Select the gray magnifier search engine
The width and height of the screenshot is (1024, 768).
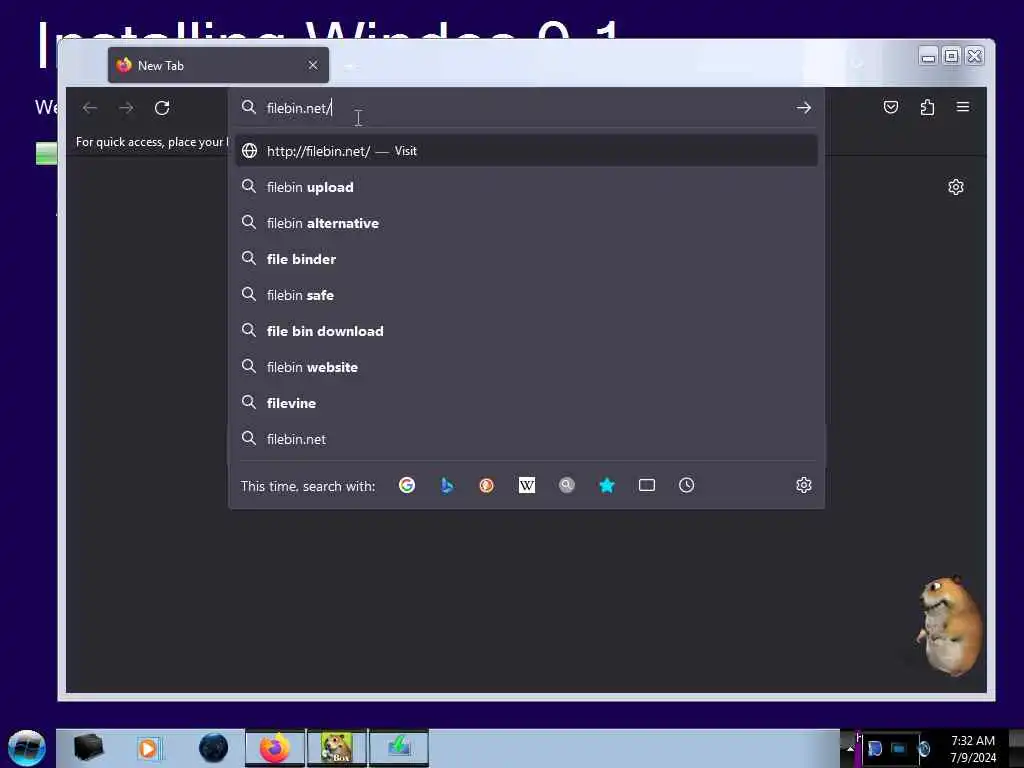[567, 485]
